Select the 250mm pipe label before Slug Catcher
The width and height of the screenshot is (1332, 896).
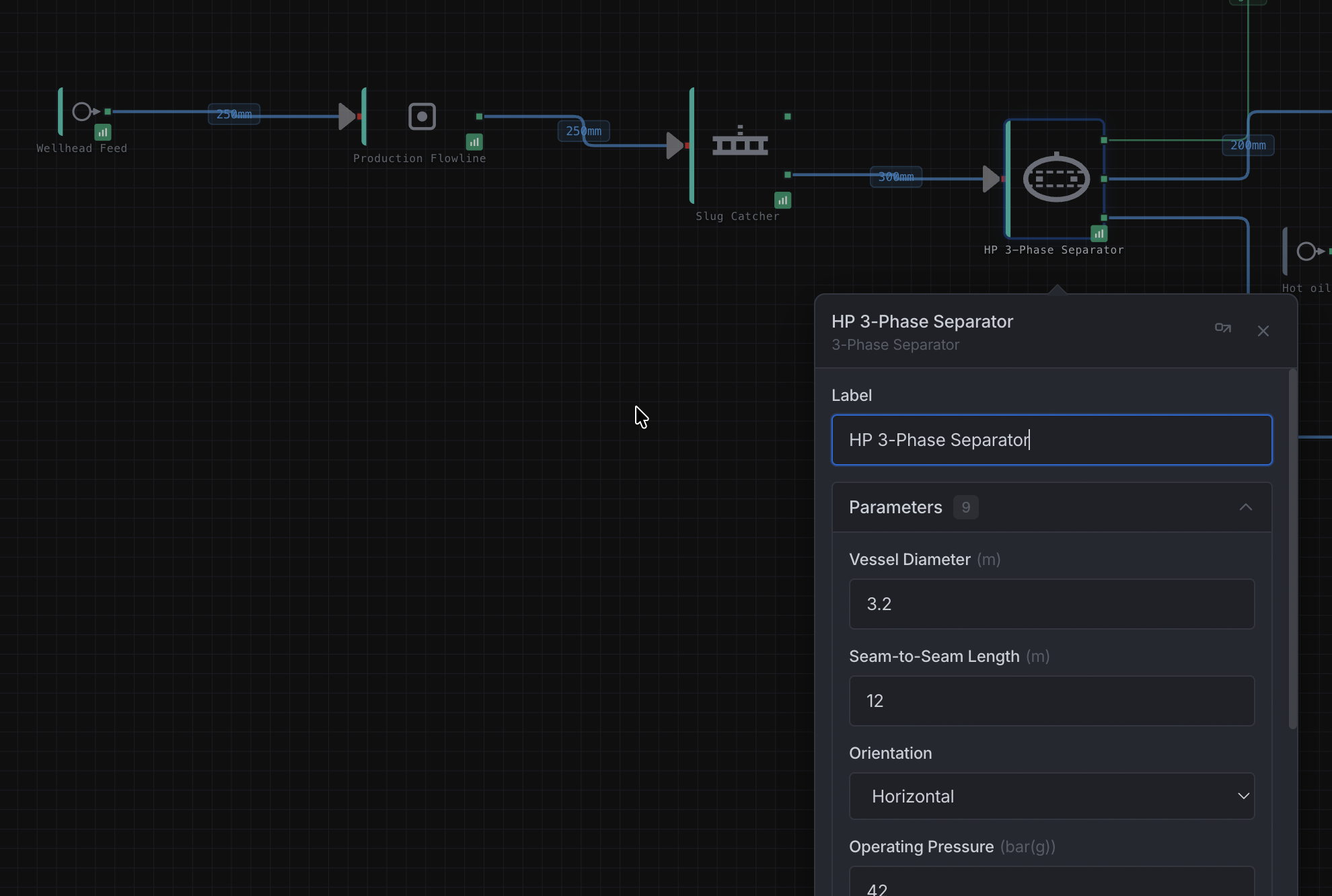(x=584, y=131)
